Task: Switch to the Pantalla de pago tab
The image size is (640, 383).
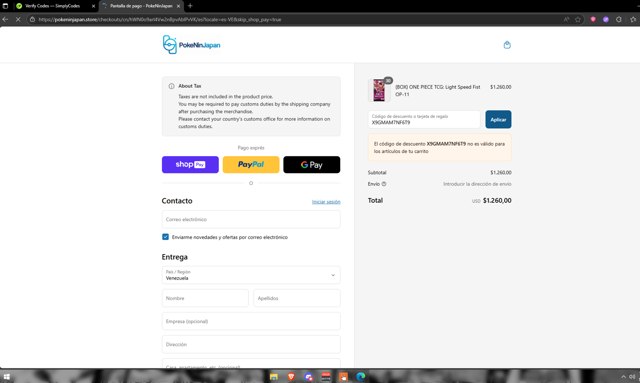Action: pos(141,6)
